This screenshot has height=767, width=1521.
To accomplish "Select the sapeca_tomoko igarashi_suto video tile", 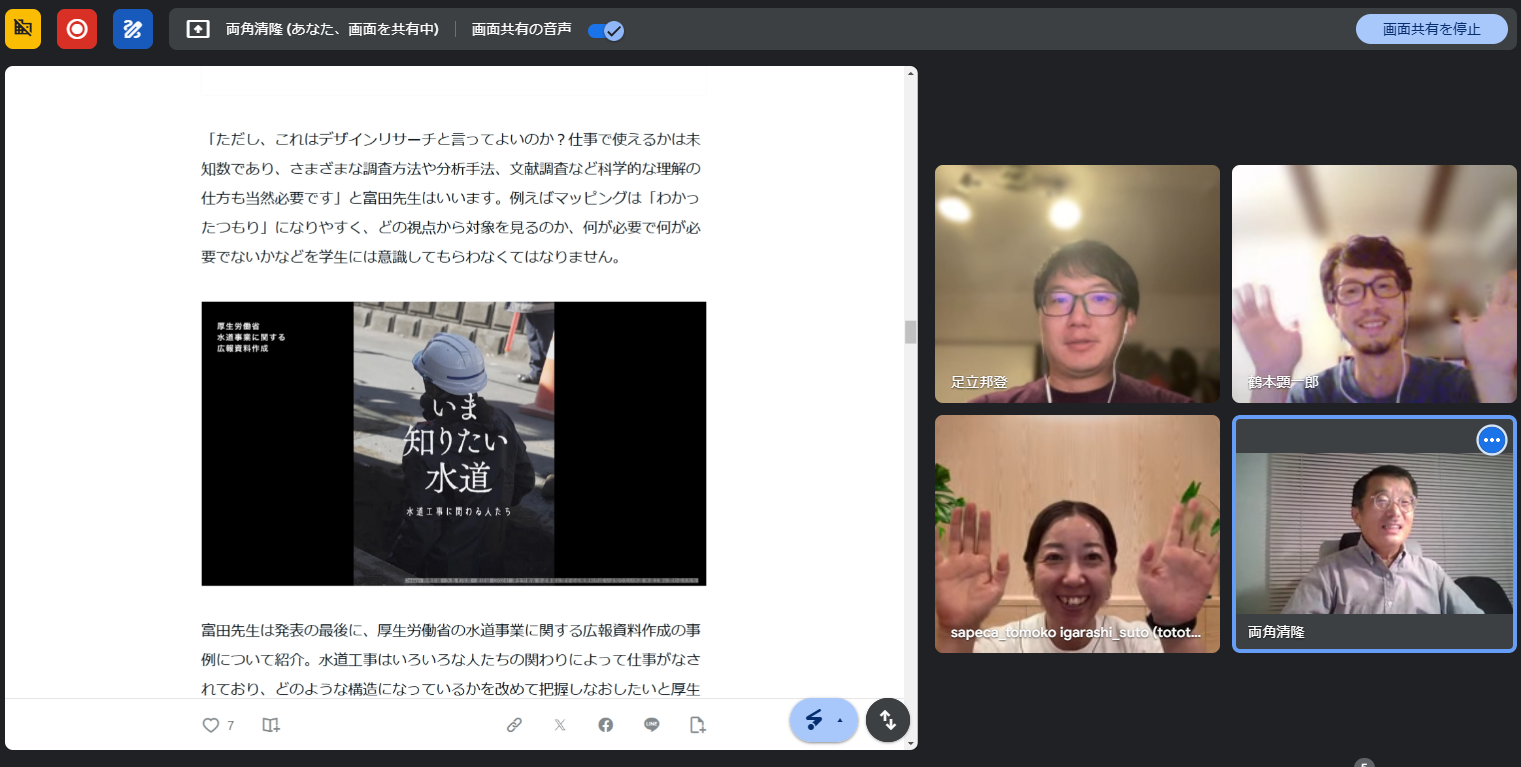I will pyautogui.click(x=1077, y=534).
